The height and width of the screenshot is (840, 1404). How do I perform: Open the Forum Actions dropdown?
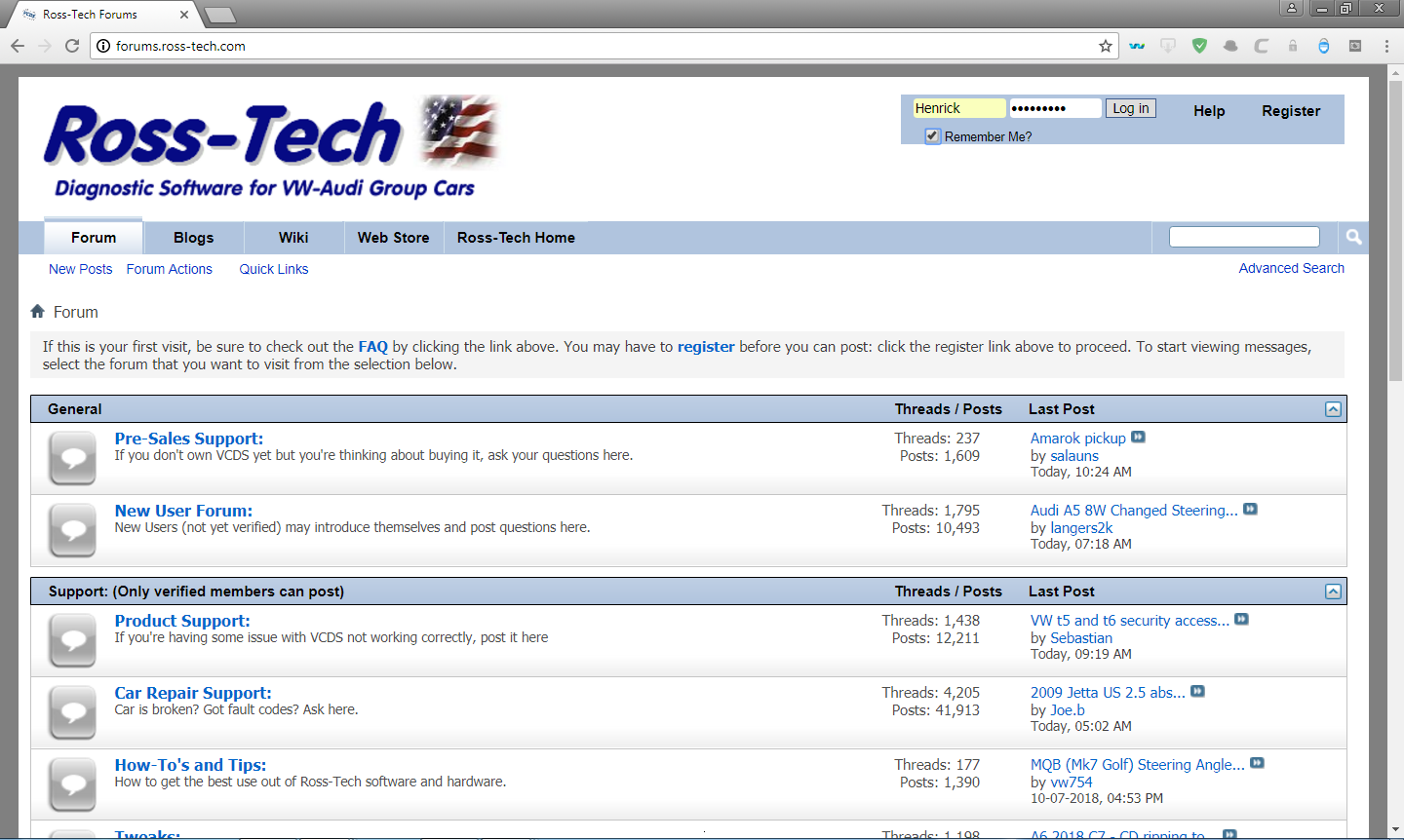click(170, 269)
